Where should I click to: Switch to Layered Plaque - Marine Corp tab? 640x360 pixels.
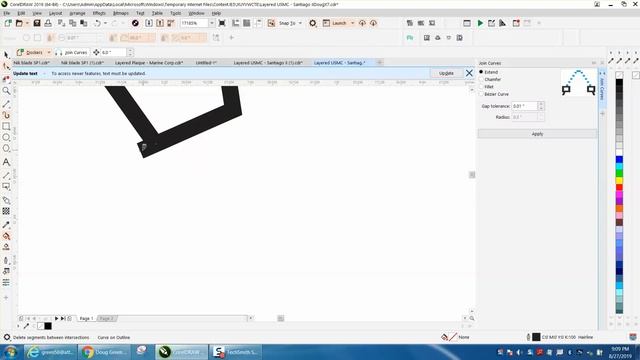click(x=149, y=63)
